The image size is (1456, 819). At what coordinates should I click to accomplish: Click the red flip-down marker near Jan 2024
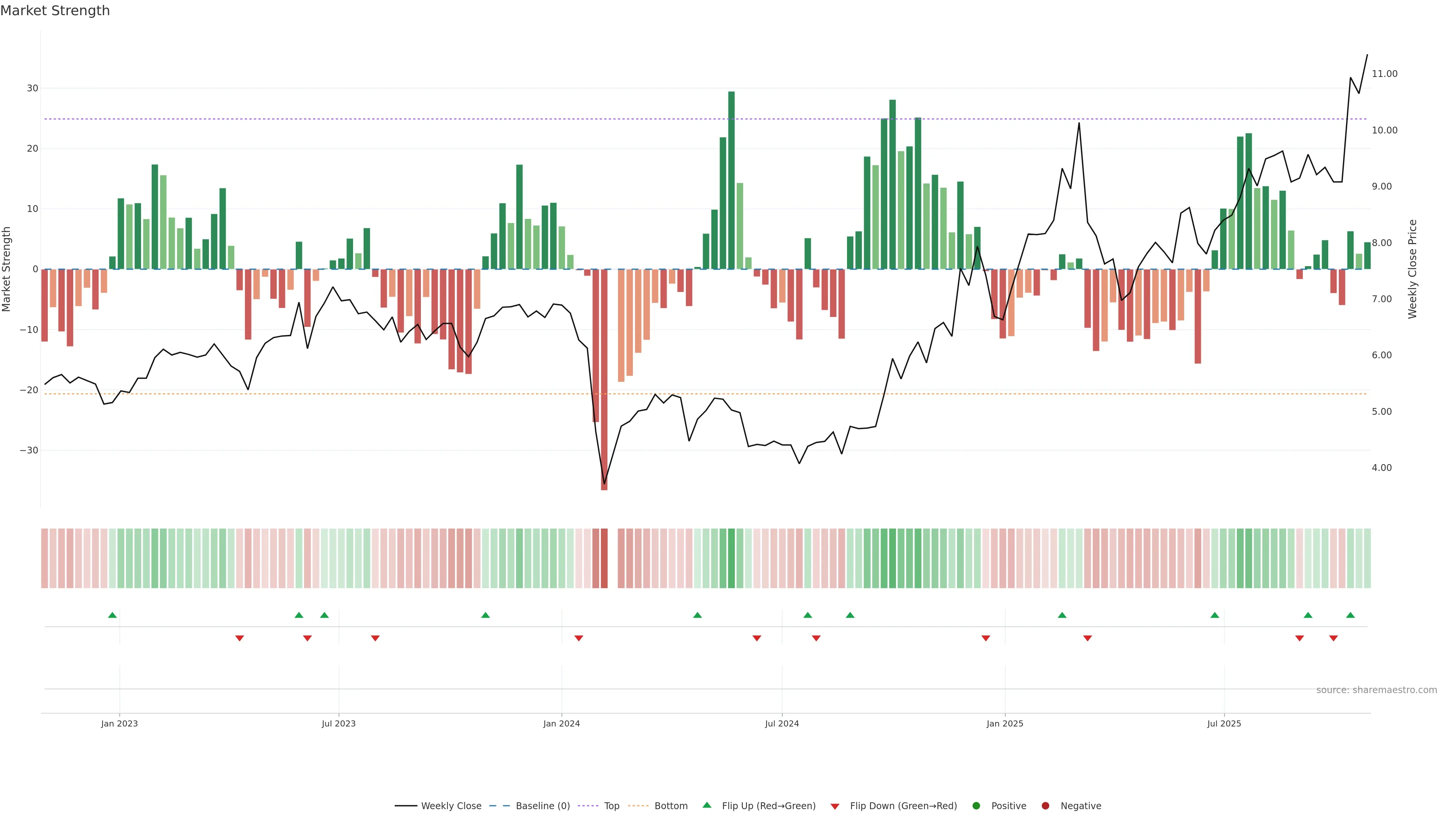(579, 638)
